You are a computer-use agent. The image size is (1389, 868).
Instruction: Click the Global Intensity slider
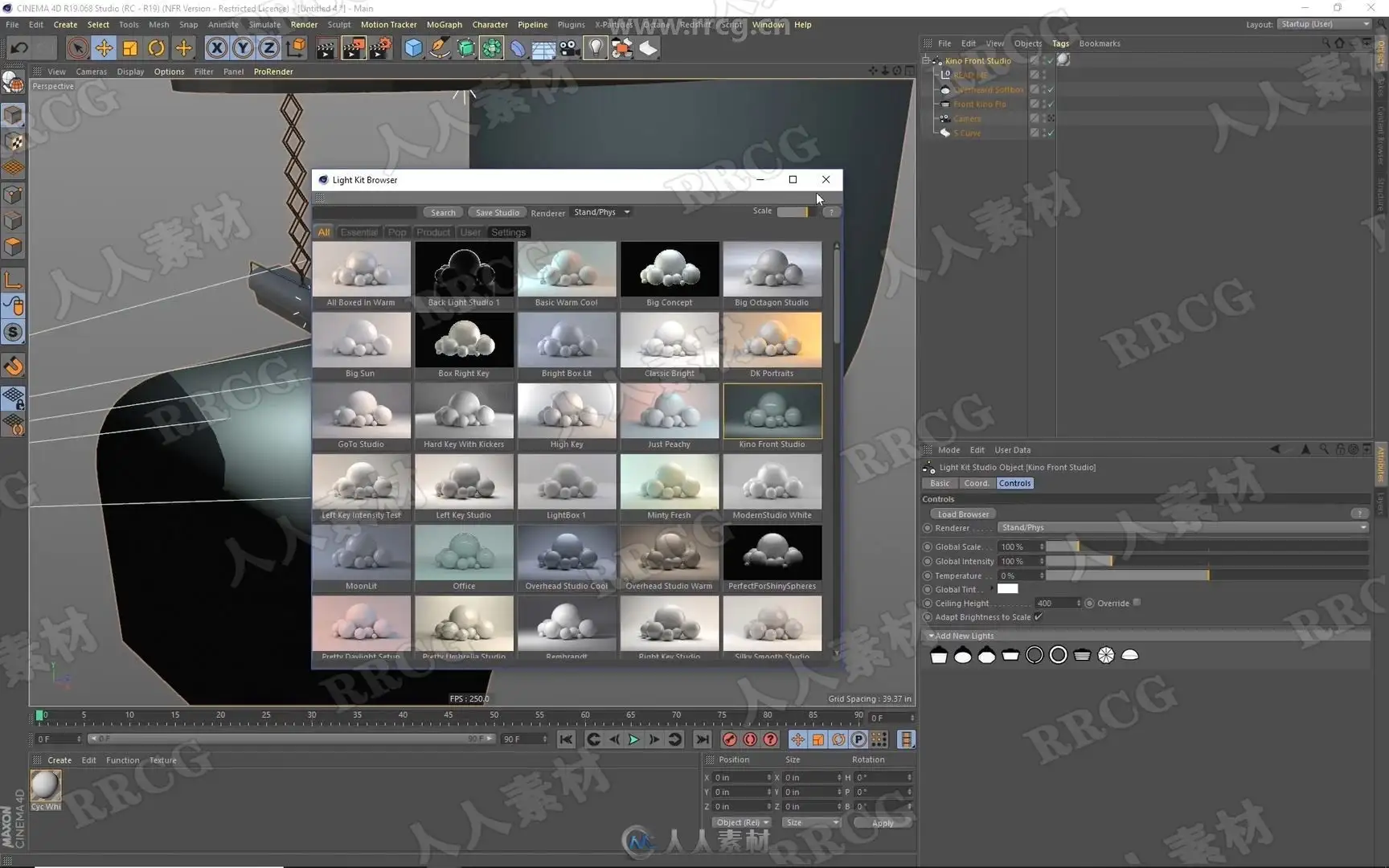[1207, 562]
